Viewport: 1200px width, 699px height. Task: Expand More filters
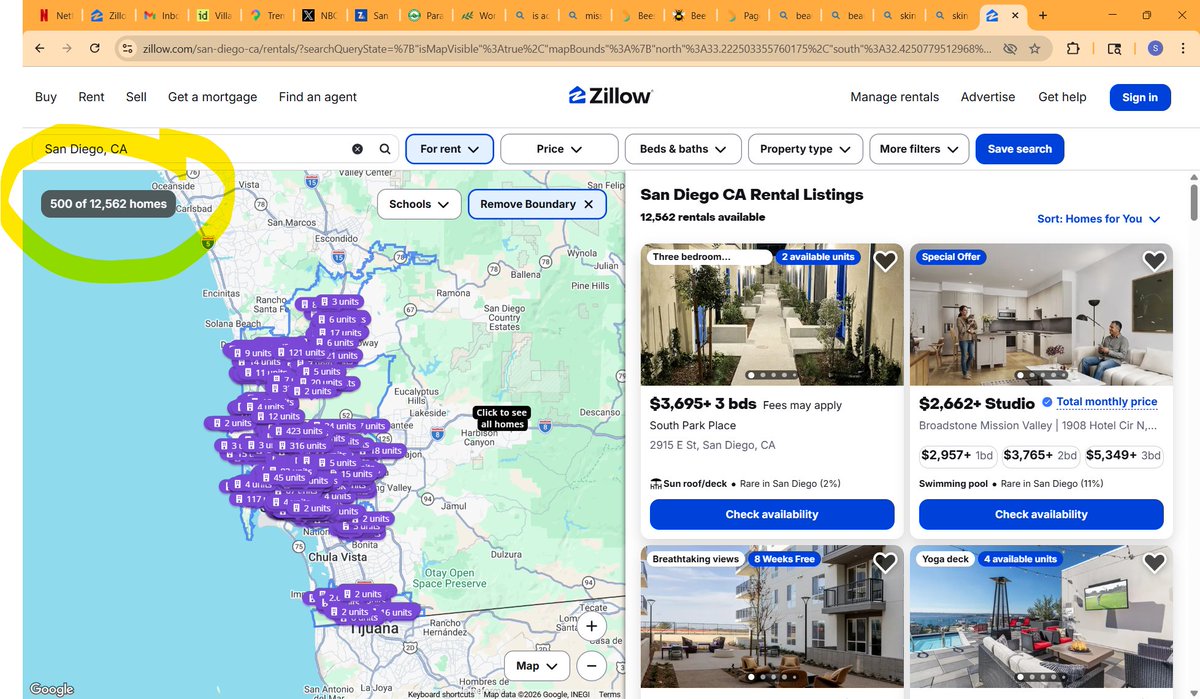(919, 149)
